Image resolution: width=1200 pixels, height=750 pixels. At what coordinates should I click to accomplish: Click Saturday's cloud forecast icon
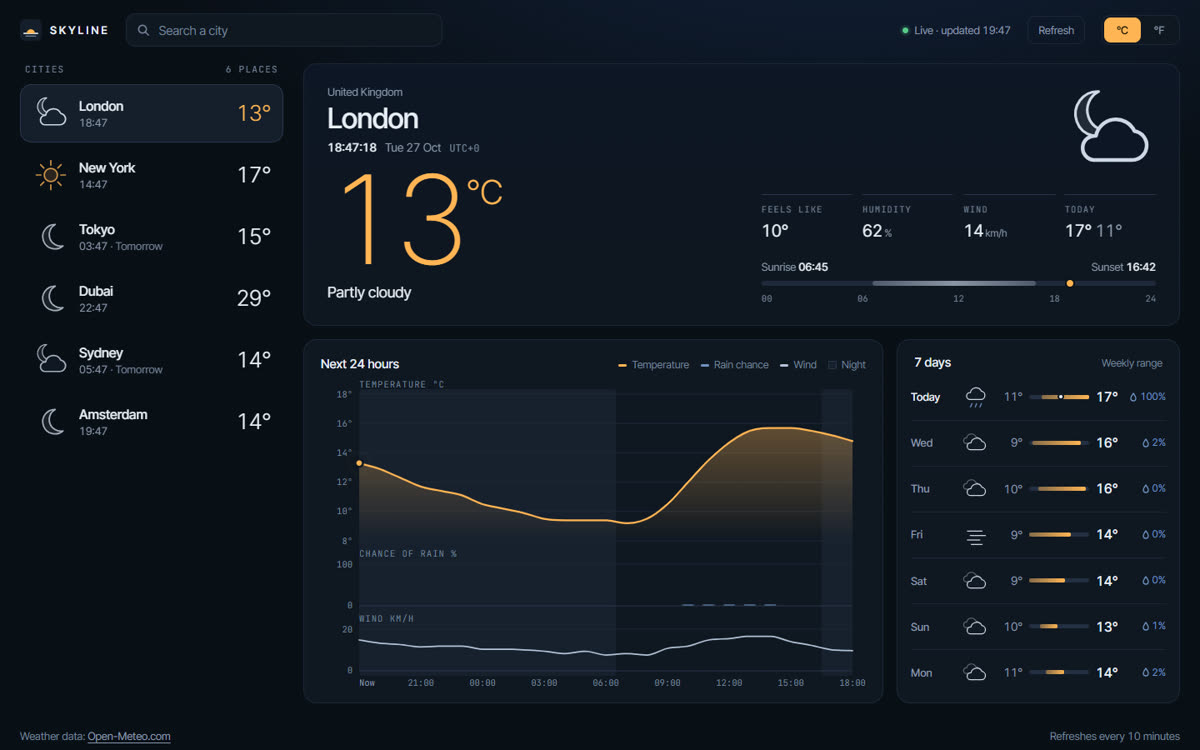[975, 581]
